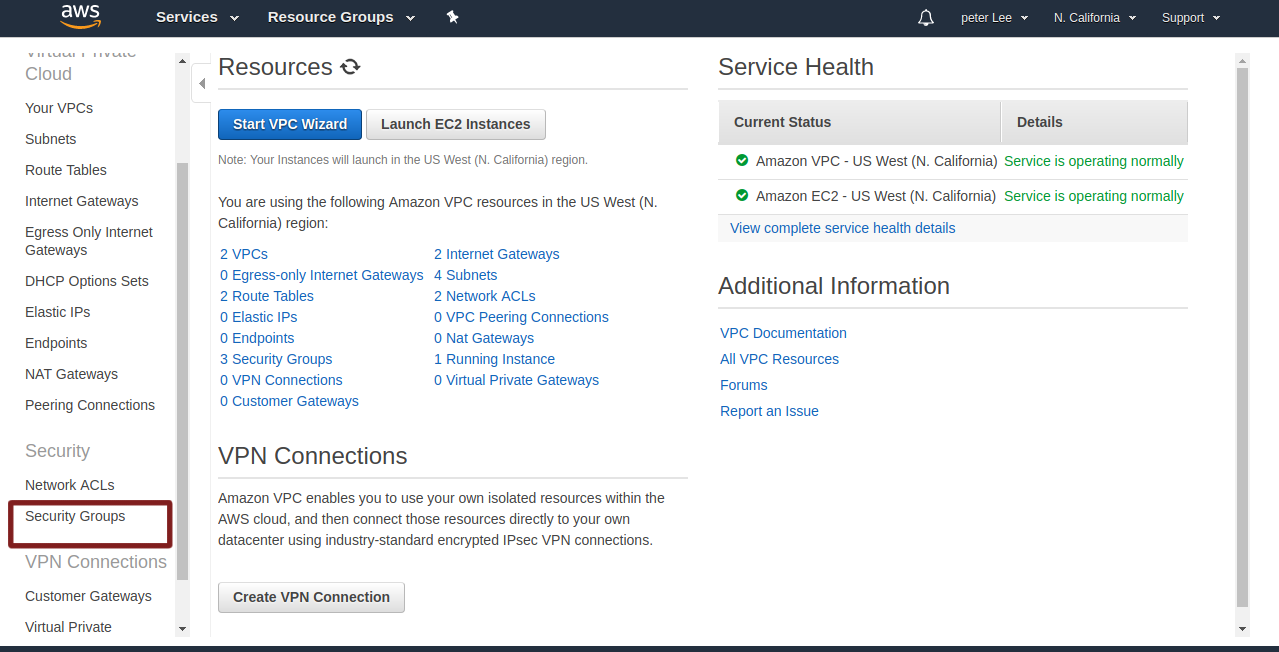
Task: Expand the peter Lee account menu
Action: tap(994, 18)
